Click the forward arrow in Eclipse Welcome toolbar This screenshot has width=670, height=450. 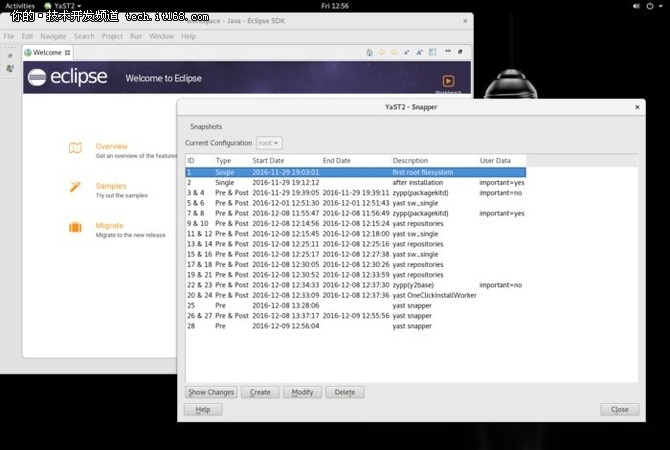tap(394, 52)
